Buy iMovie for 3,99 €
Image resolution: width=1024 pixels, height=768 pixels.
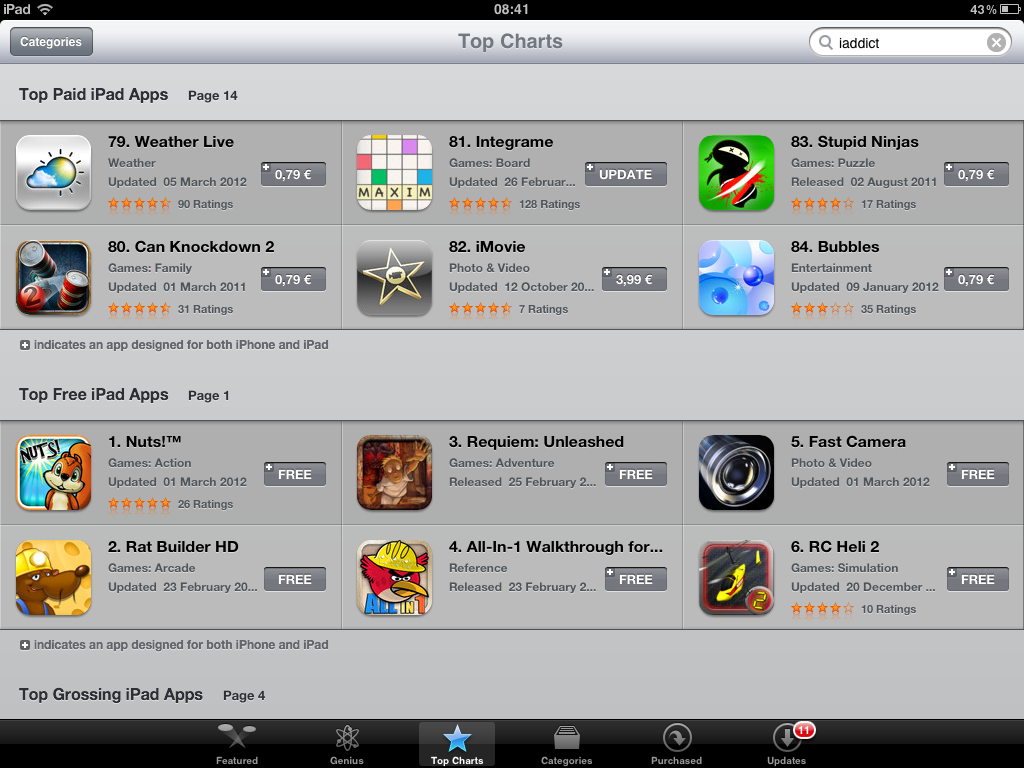[x=634, y=280]
